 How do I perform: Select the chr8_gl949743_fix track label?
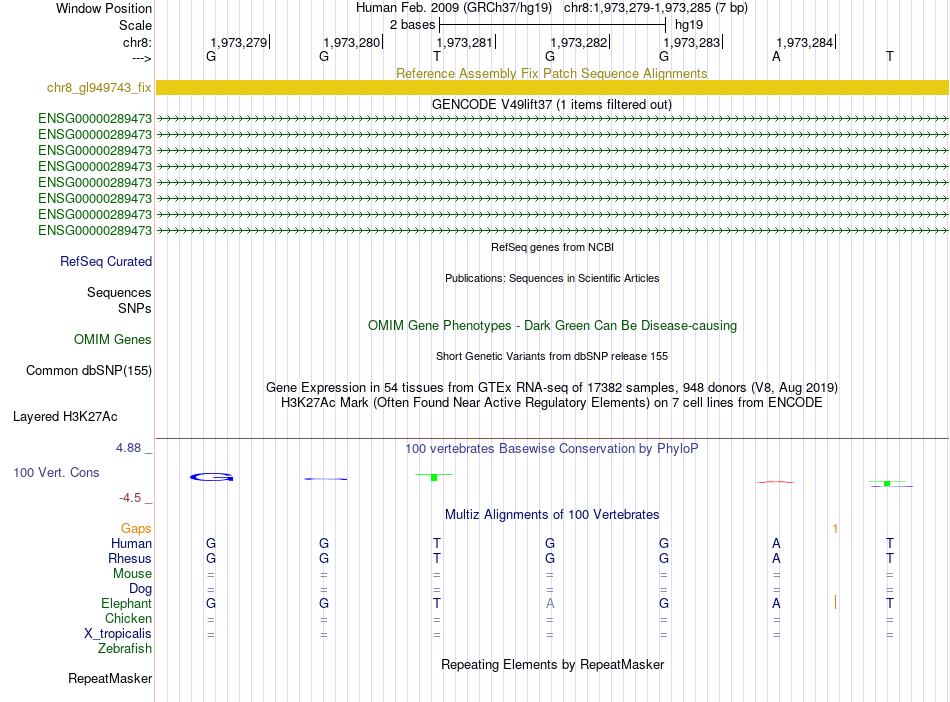click(99, 87)
